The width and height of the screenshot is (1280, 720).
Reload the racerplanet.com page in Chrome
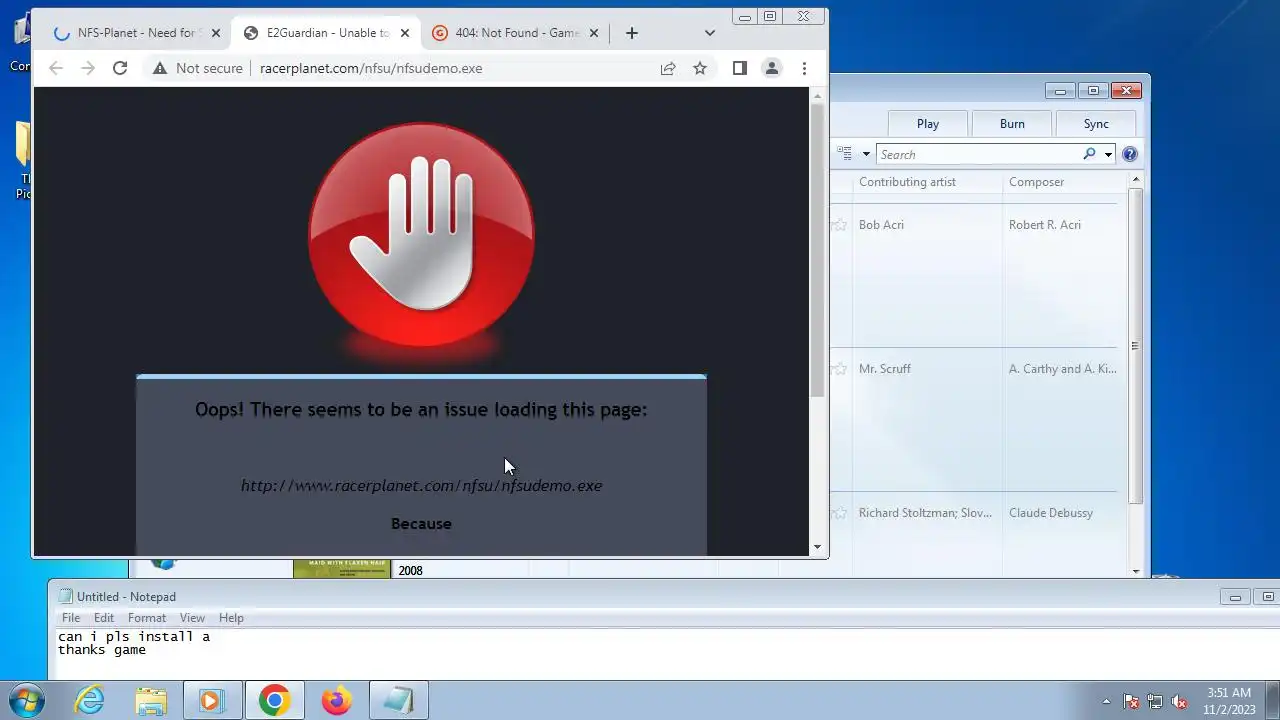point(120,68)
